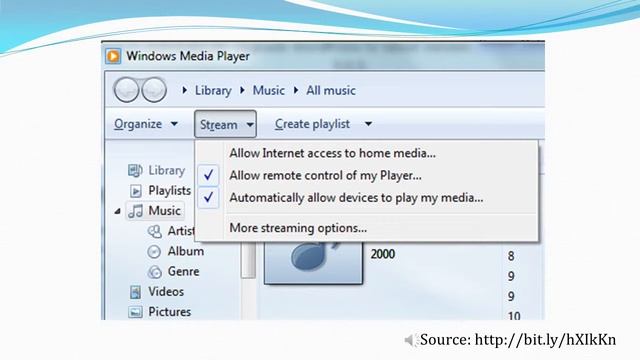Select Playlists in the navigation tree

169,191
